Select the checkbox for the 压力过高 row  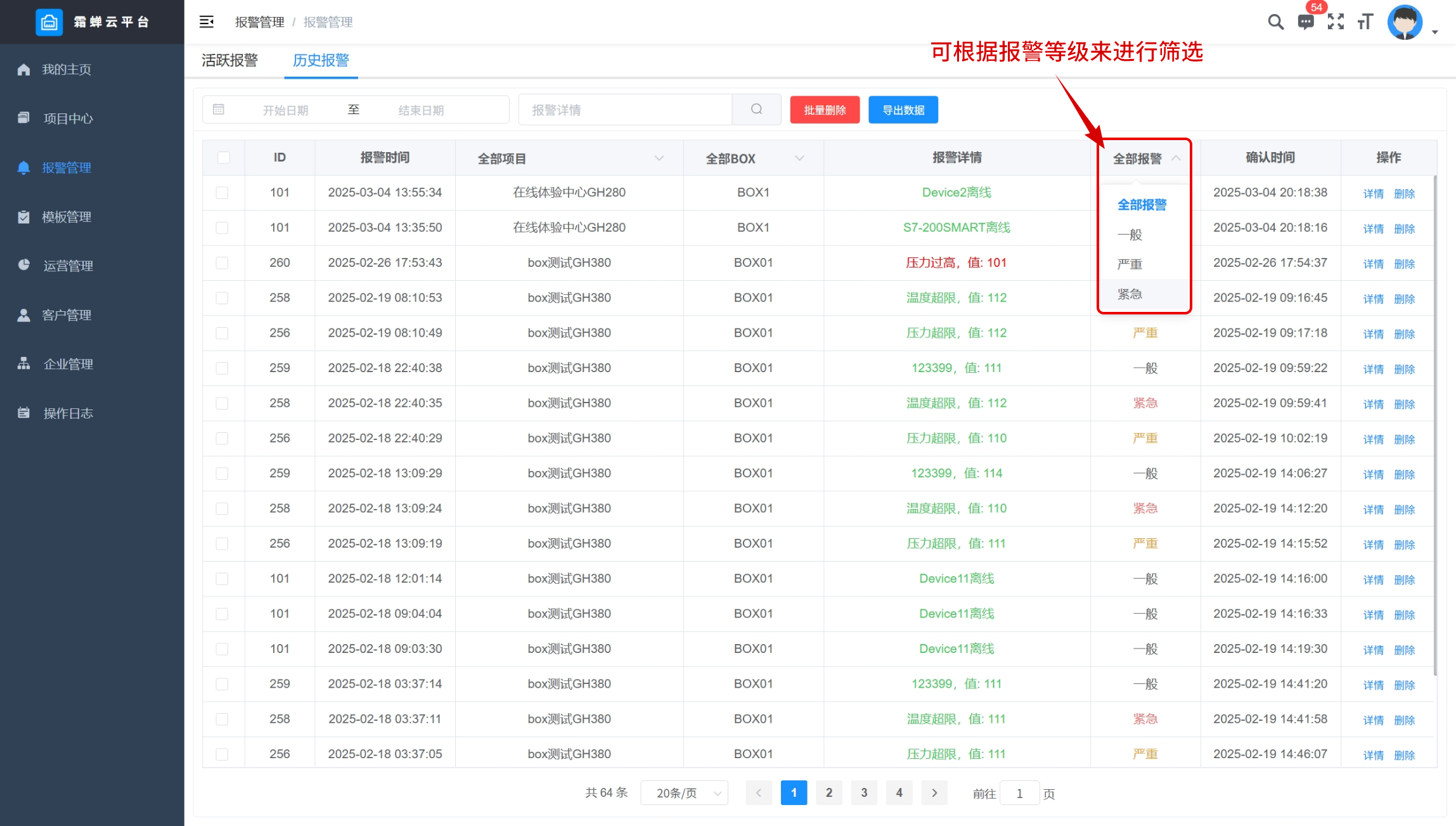pyautogui.click(x=222, y=263)
